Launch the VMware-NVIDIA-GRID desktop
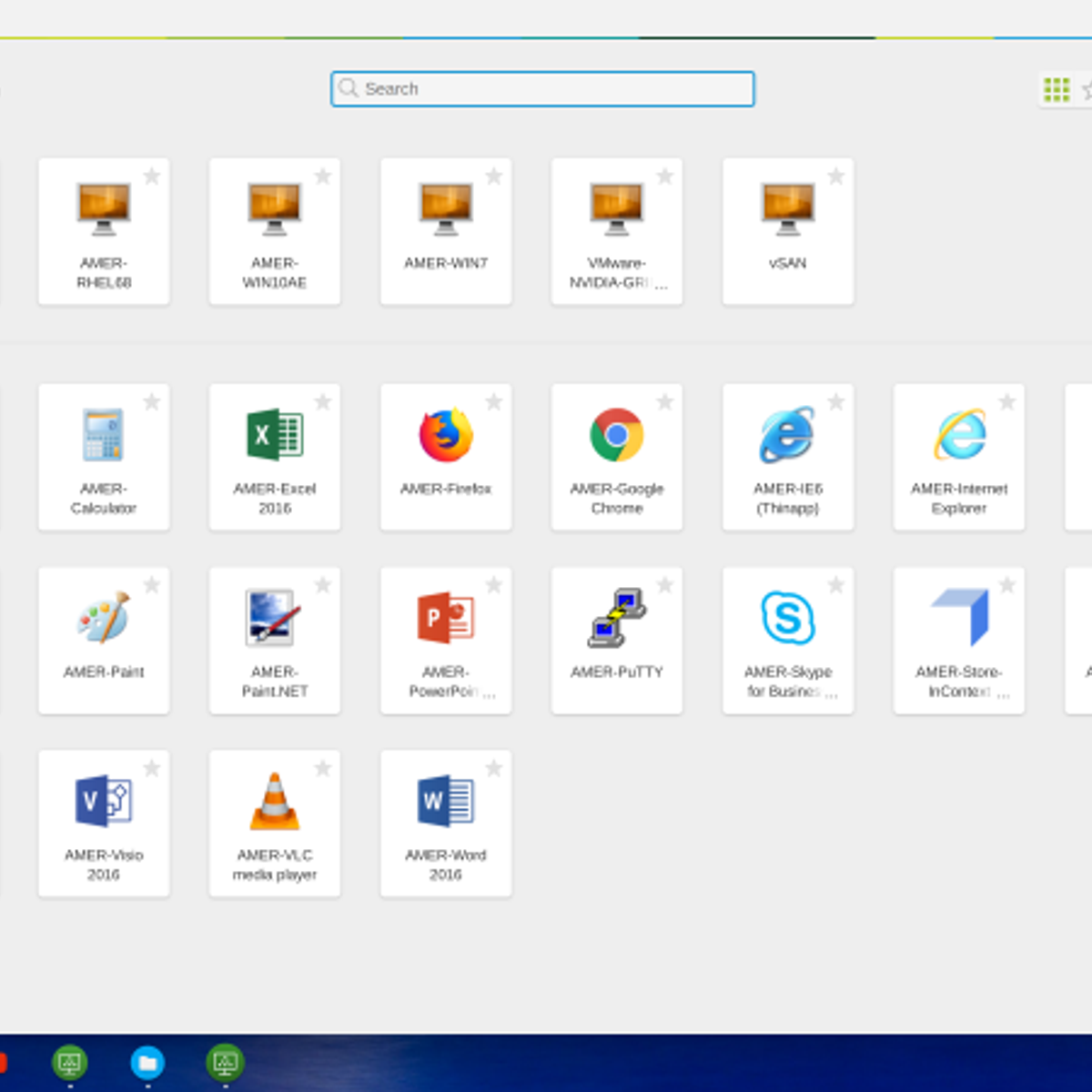Viewport: 1092px width, 1092px height. (x=617, y=208)
